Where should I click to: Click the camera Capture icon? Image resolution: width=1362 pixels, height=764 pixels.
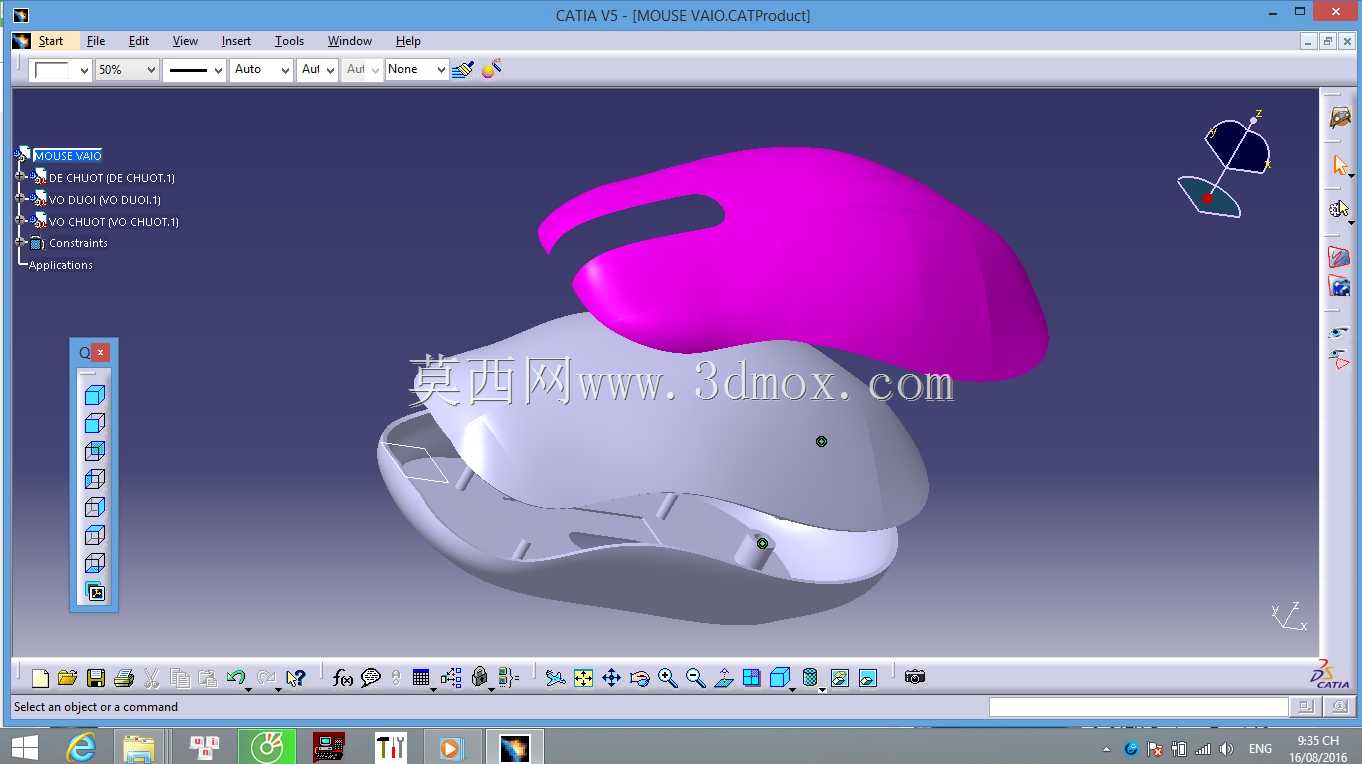pos(914,677)
